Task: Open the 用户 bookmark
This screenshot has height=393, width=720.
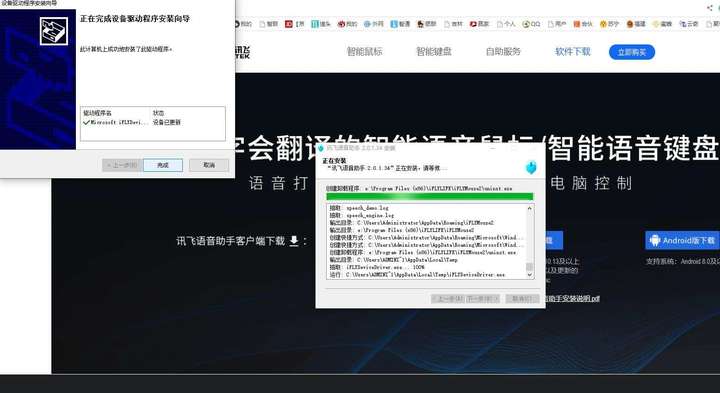Action: [x=557, y=24]
